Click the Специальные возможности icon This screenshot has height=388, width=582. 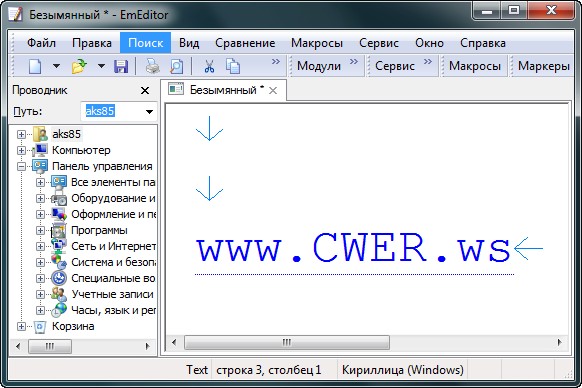[59, 278]
